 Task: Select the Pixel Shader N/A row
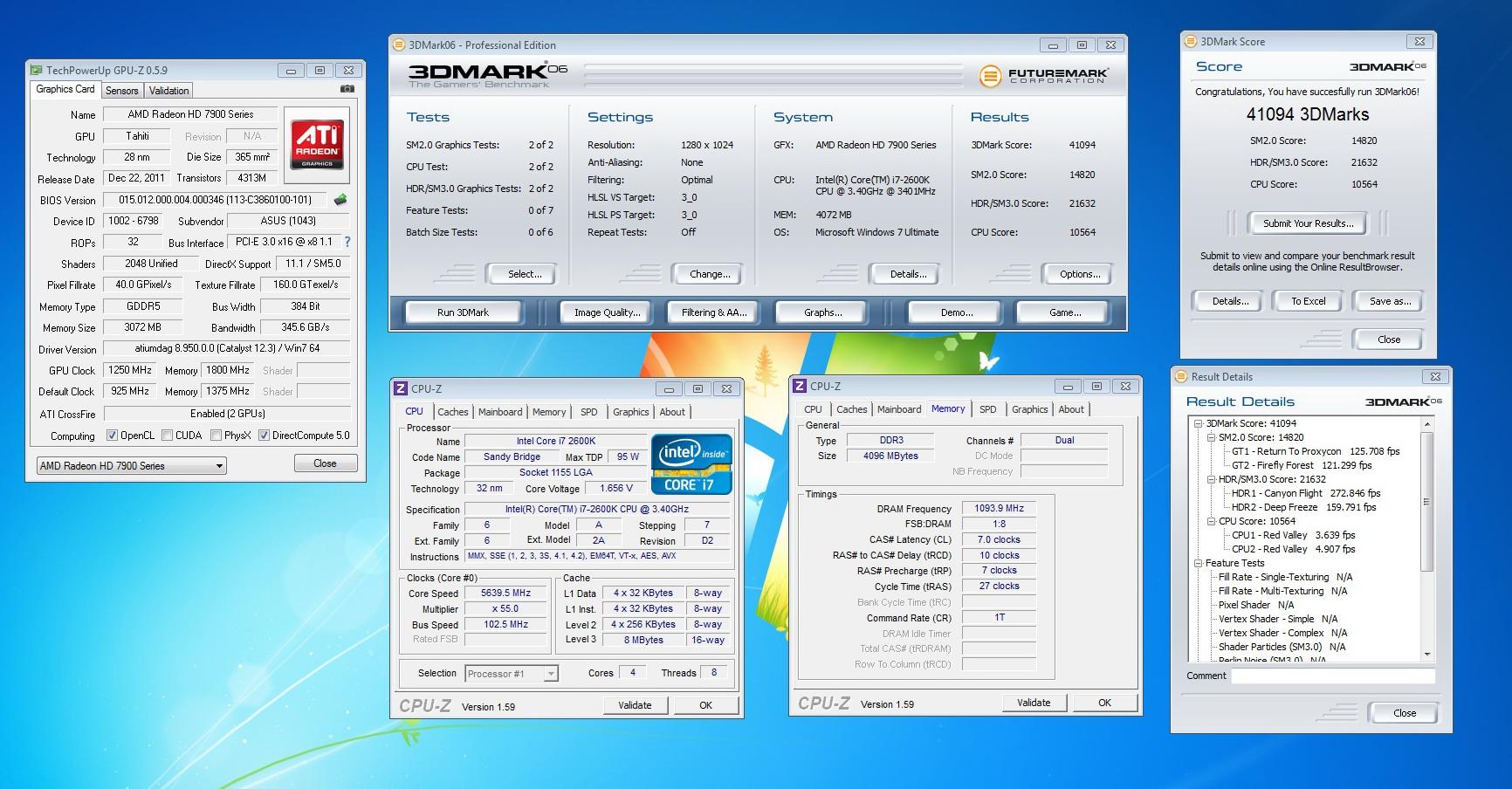1256,605
